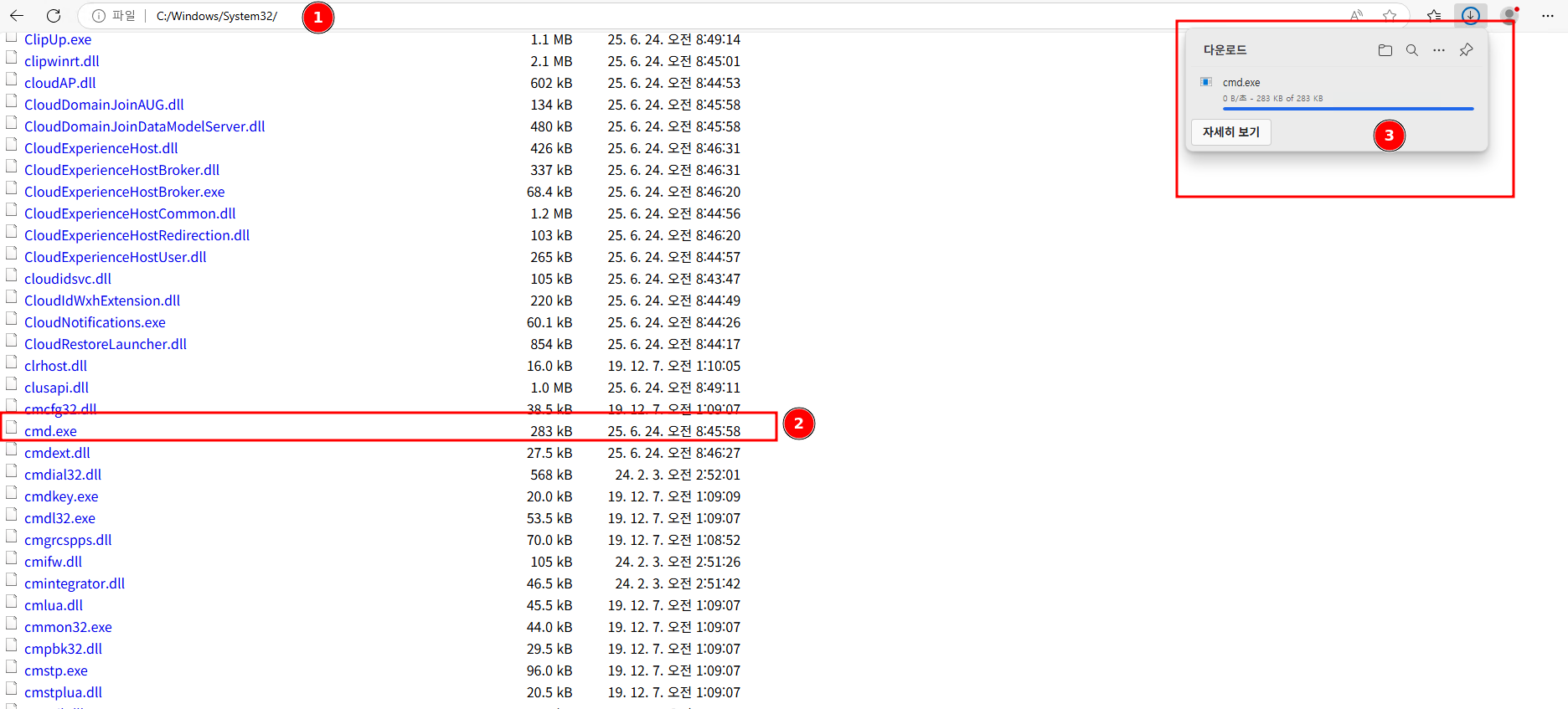This screenshot has height=709, width=1568.
Task: Open the clrhost.dll link
Action: pos(55,366)
